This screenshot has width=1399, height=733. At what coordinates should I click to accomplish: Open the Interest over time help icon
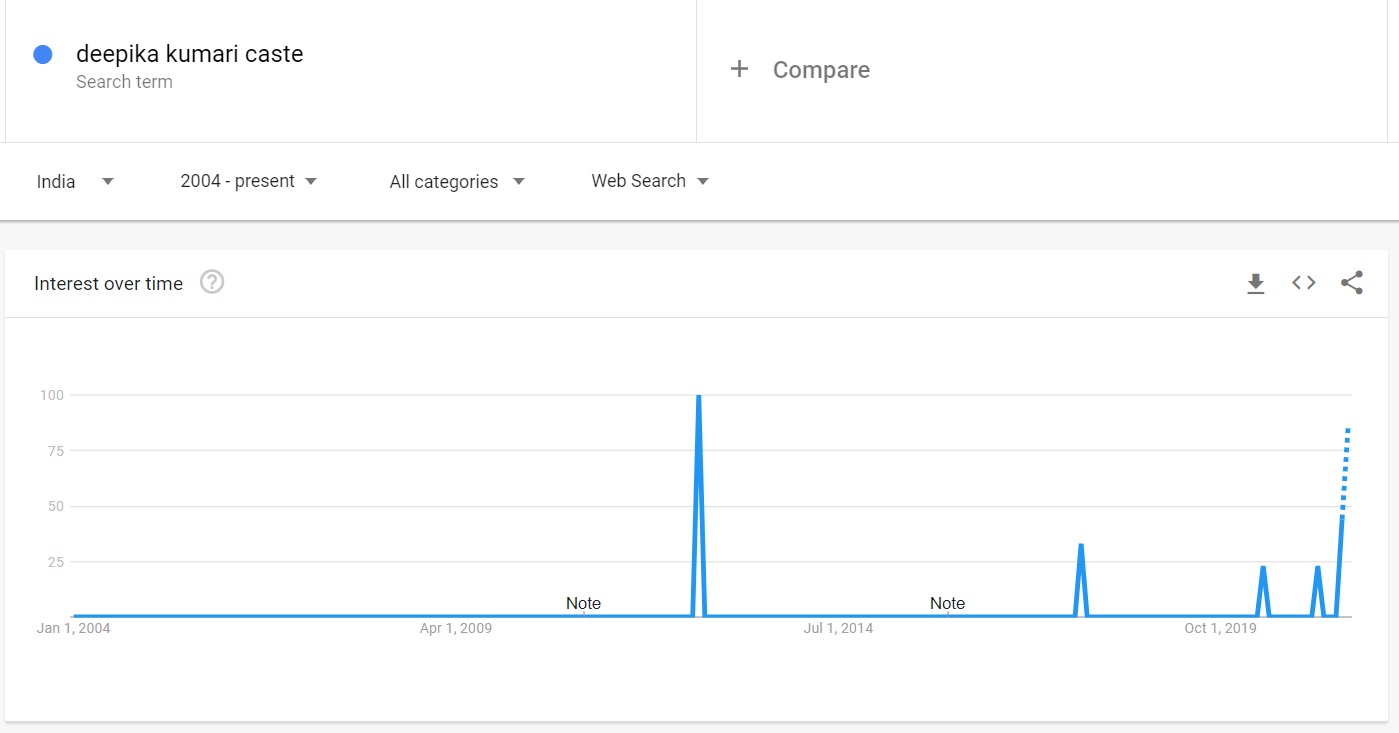(x=212, y=283)
